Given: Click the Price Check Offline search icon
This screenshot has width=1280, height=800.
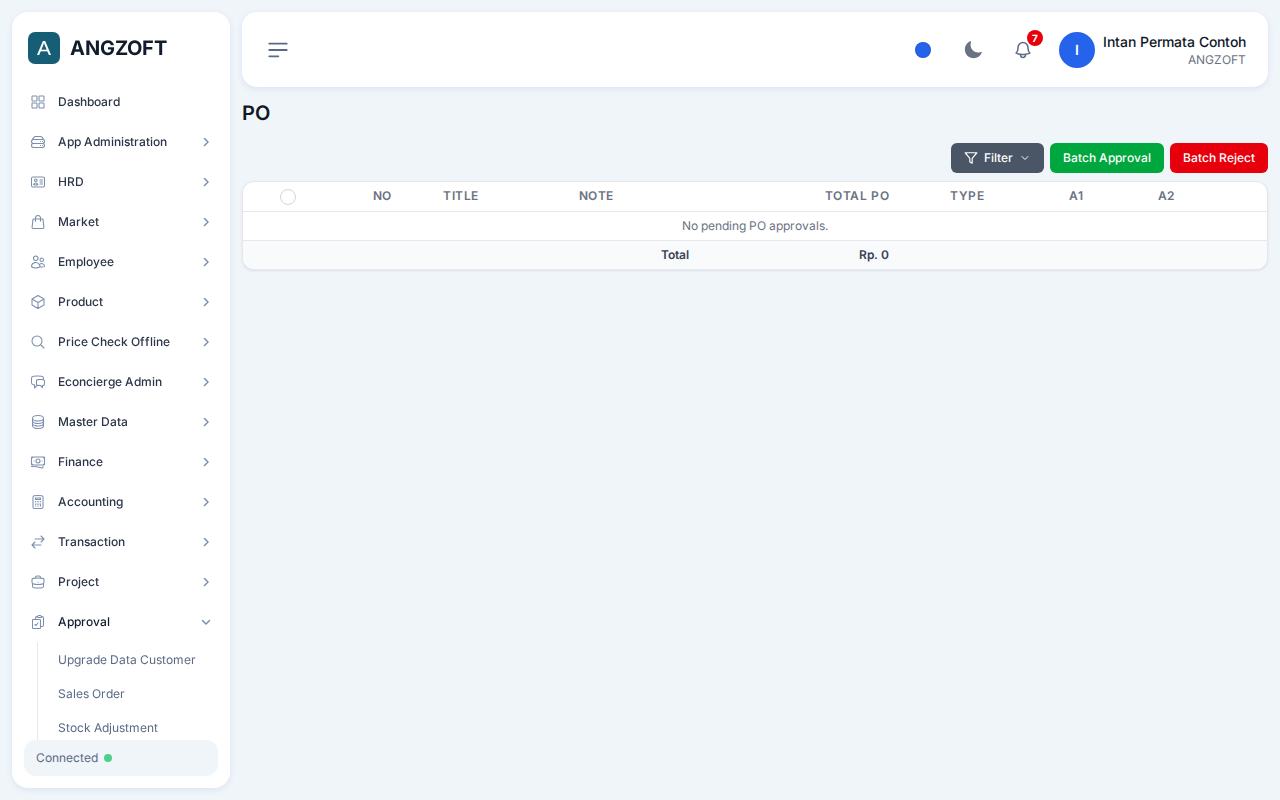Looking at the screenshot, I should click(38, 342).
